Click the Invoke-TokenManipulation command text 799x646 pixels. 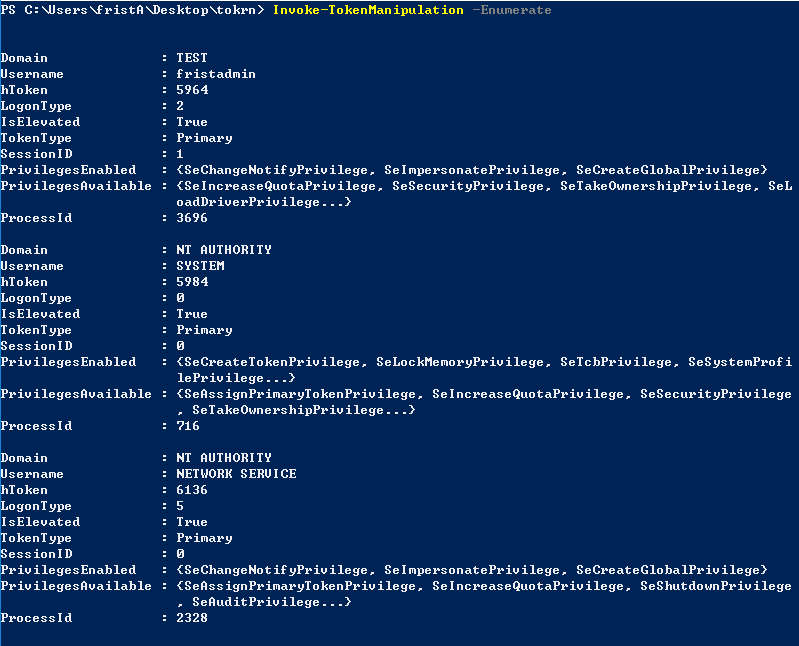(368, 10)
